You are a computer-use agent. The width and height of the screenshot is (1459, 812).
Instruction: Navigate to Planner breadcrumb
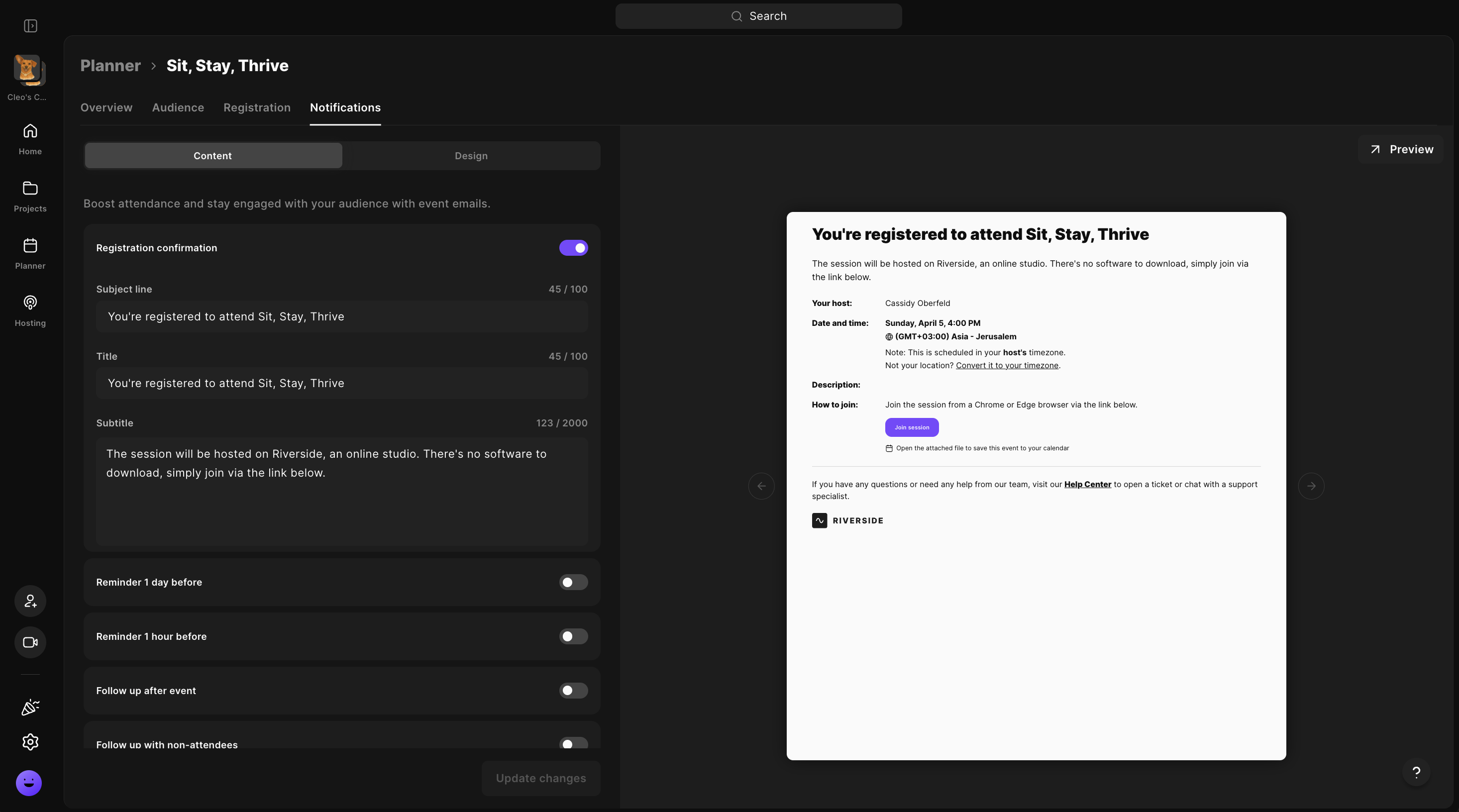[110, 66]
